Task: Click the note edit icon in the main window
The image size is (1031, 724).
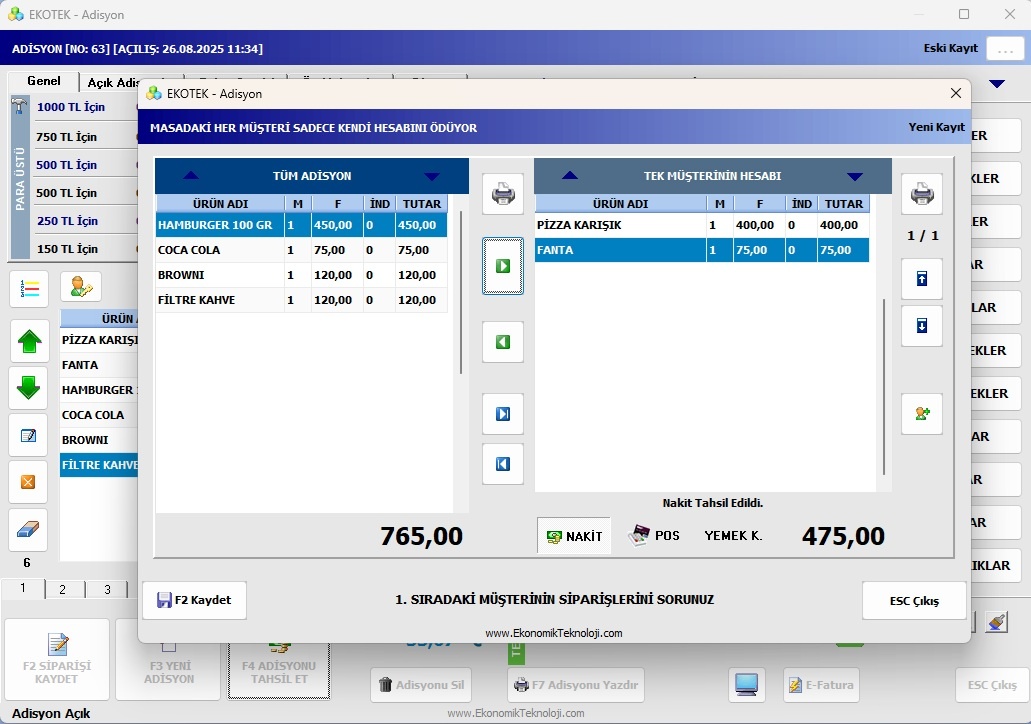Action: point(28,435)
